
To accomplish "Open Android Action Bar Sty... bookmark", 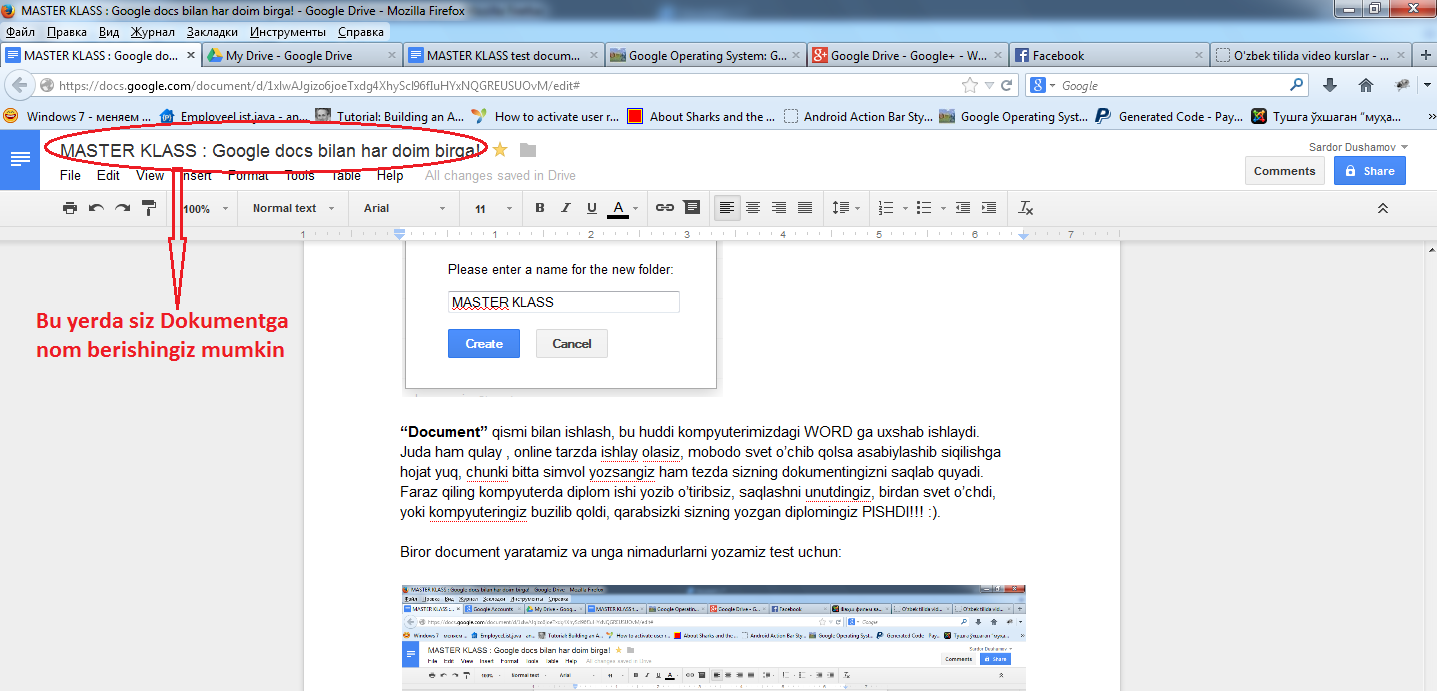I will [x=858, y=116].
